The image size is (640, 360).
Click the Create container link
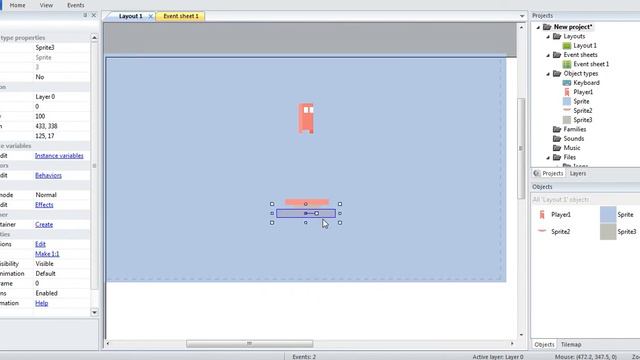pos(44,224)
